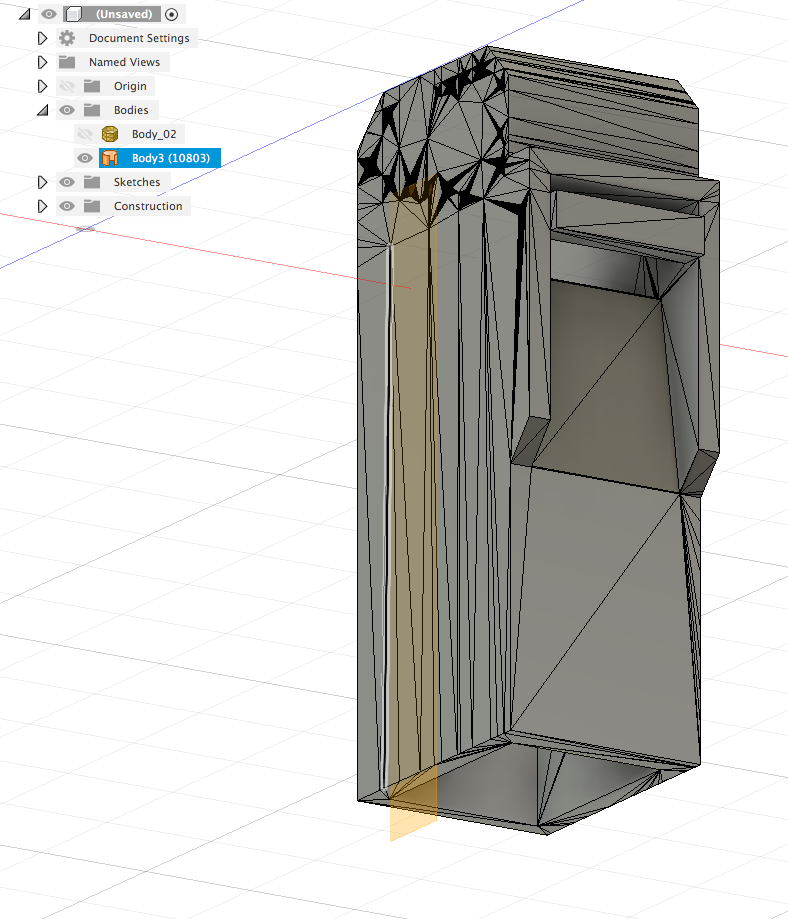Screen dimensions: 788x919
Task: Click the Construction folder icon
Action: pyautogui.click(x=92, y=206)
